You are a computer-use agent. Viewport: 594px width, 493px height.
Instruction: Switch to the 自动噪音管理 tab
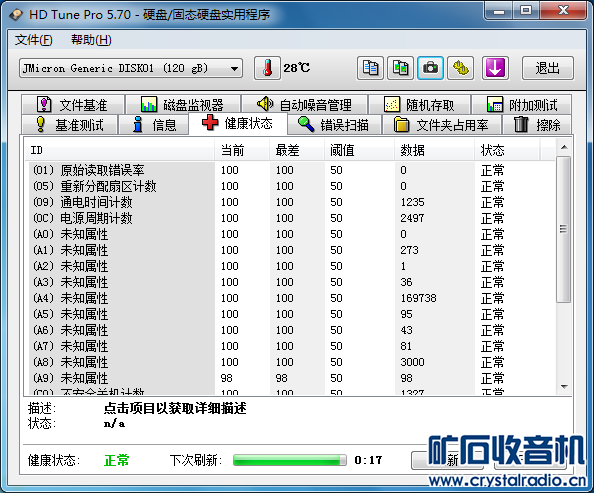pyautogui.click(x=305, y=105)
